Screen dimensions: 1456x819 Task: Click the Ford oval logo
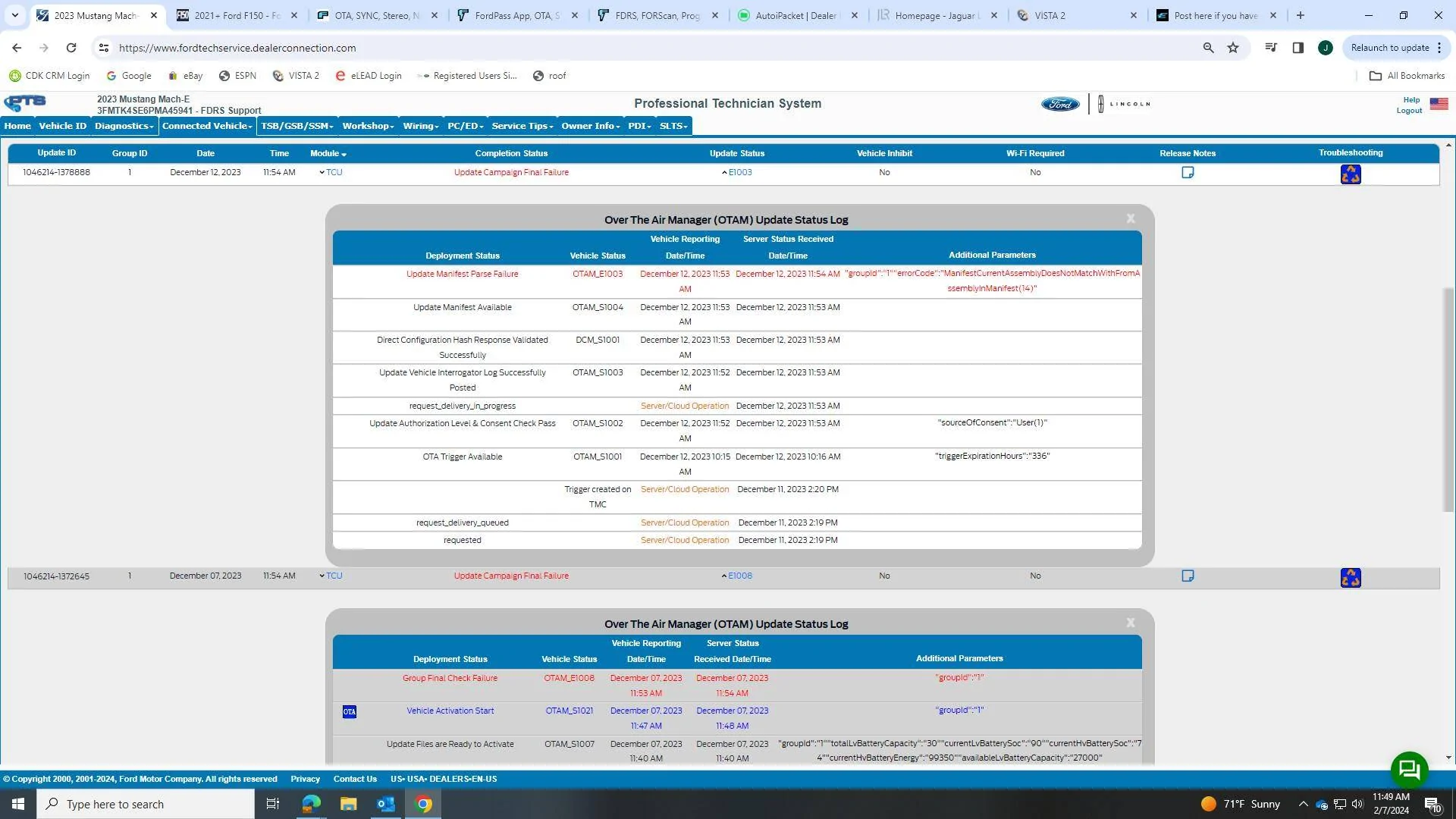point(1060,104)
